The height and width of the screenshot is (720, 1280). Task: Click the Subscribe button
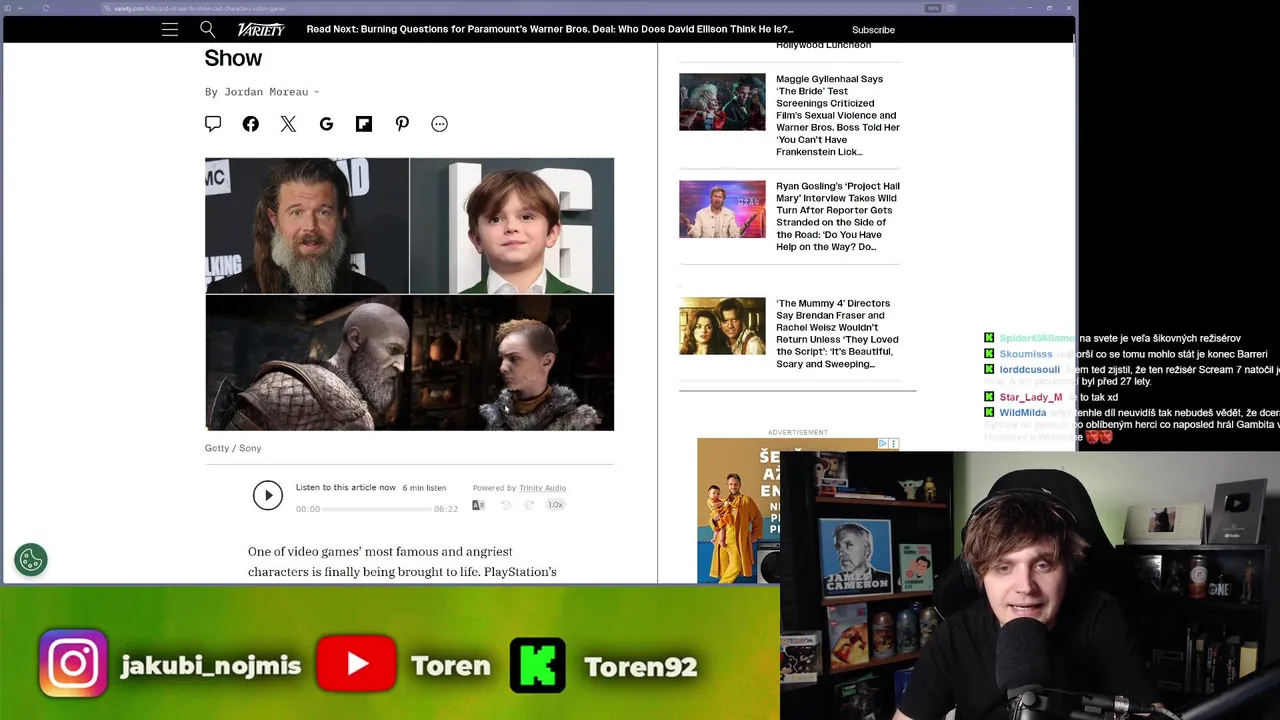(x=873, y=30)
